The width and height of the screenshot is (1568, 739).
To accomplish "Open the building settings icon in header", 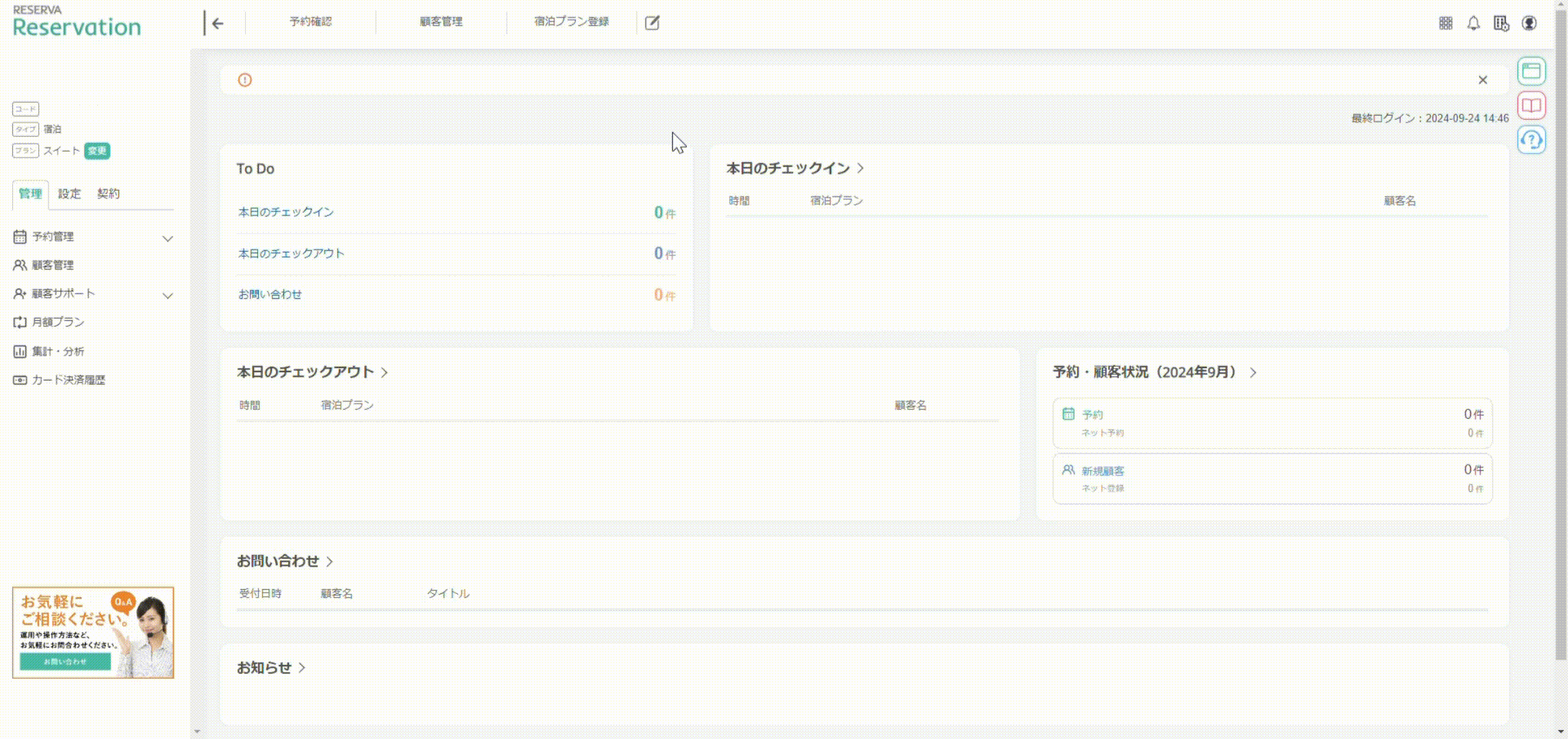I will pyautogui.click(x=1502, y=23).
